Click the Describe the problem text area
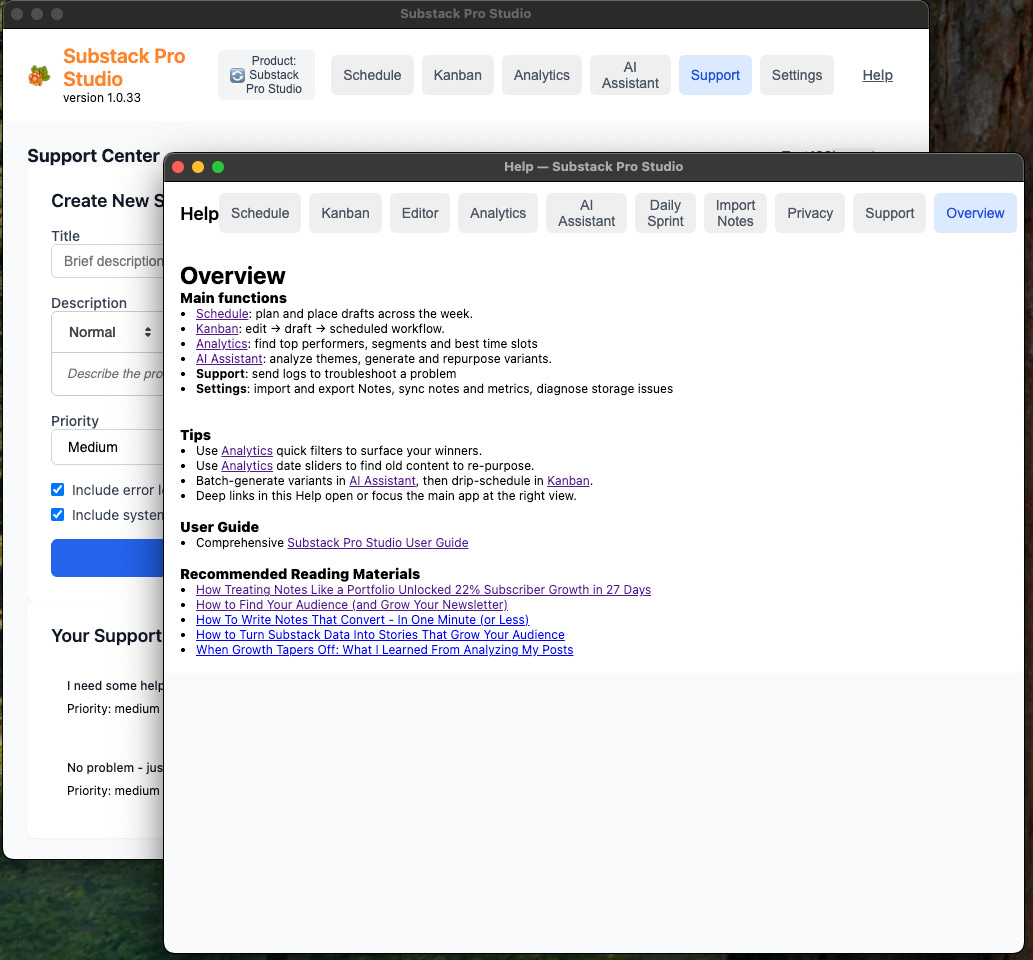1033x960 pixels. tap(108, 374)
